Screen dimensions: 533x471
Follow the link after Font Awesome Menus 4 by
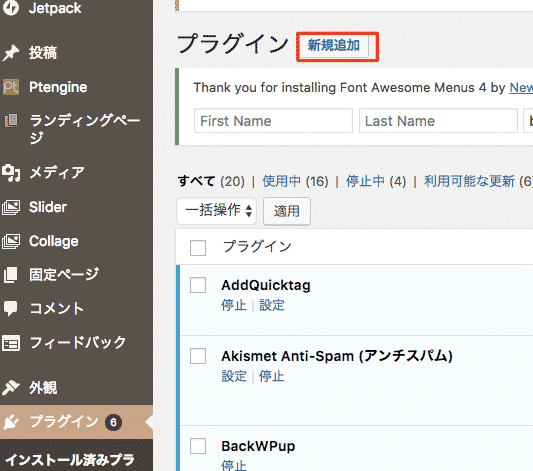point(521,88)
